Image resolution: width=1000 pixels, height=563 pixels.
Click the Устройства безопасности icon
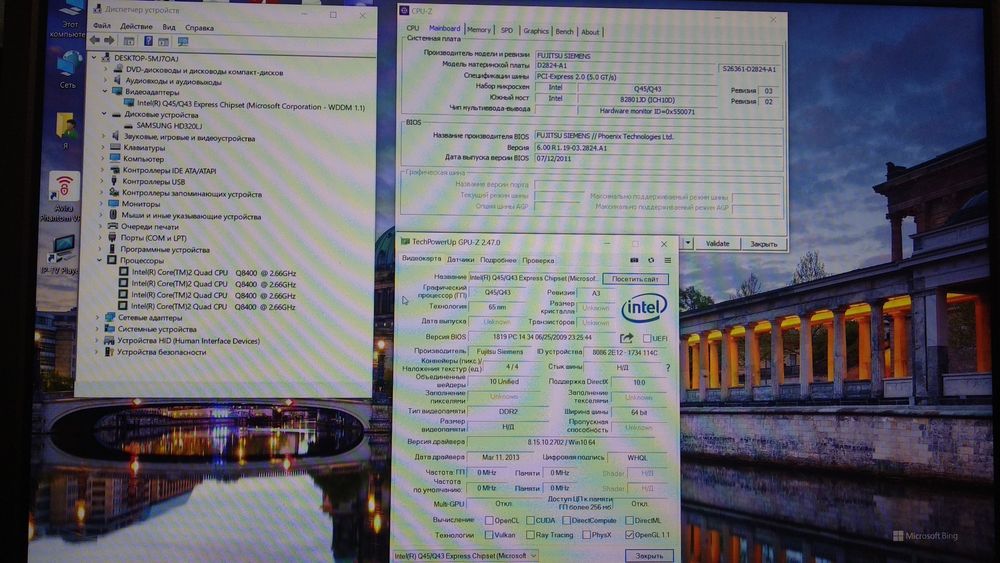pyautogui.click(x=109, y=351)
